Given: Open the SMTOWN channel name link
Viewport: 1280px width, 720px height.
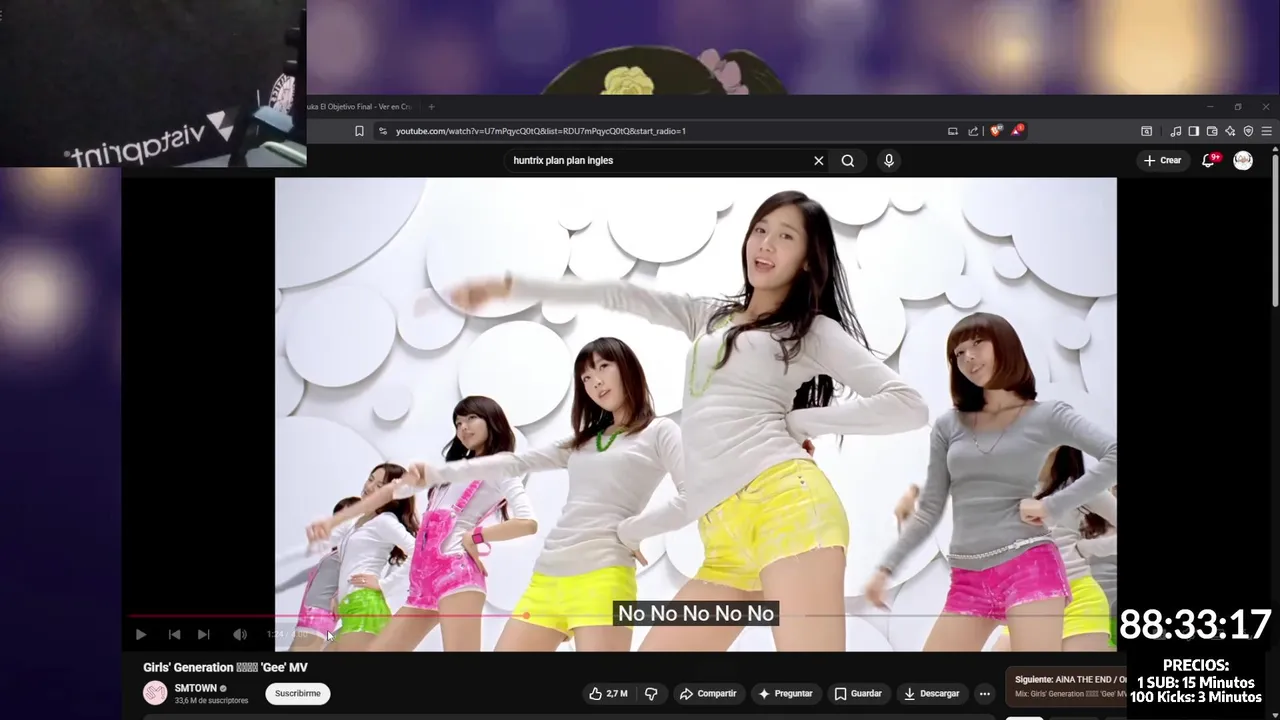Looking at the screenshot, I should (195, 688).
